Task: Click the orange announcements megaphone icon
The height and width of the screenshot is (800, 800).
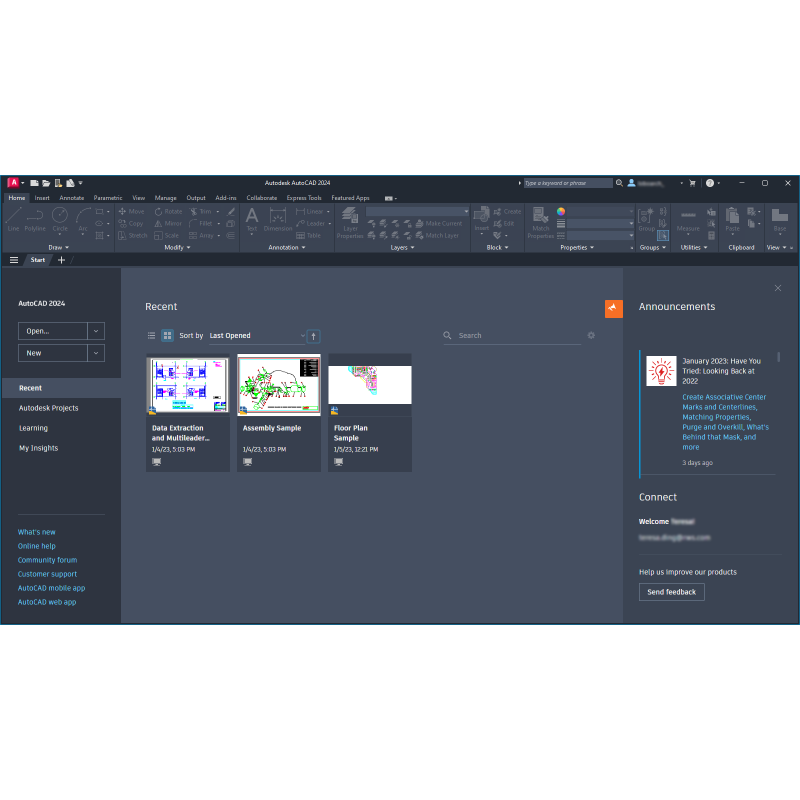Action: [614, 308]
